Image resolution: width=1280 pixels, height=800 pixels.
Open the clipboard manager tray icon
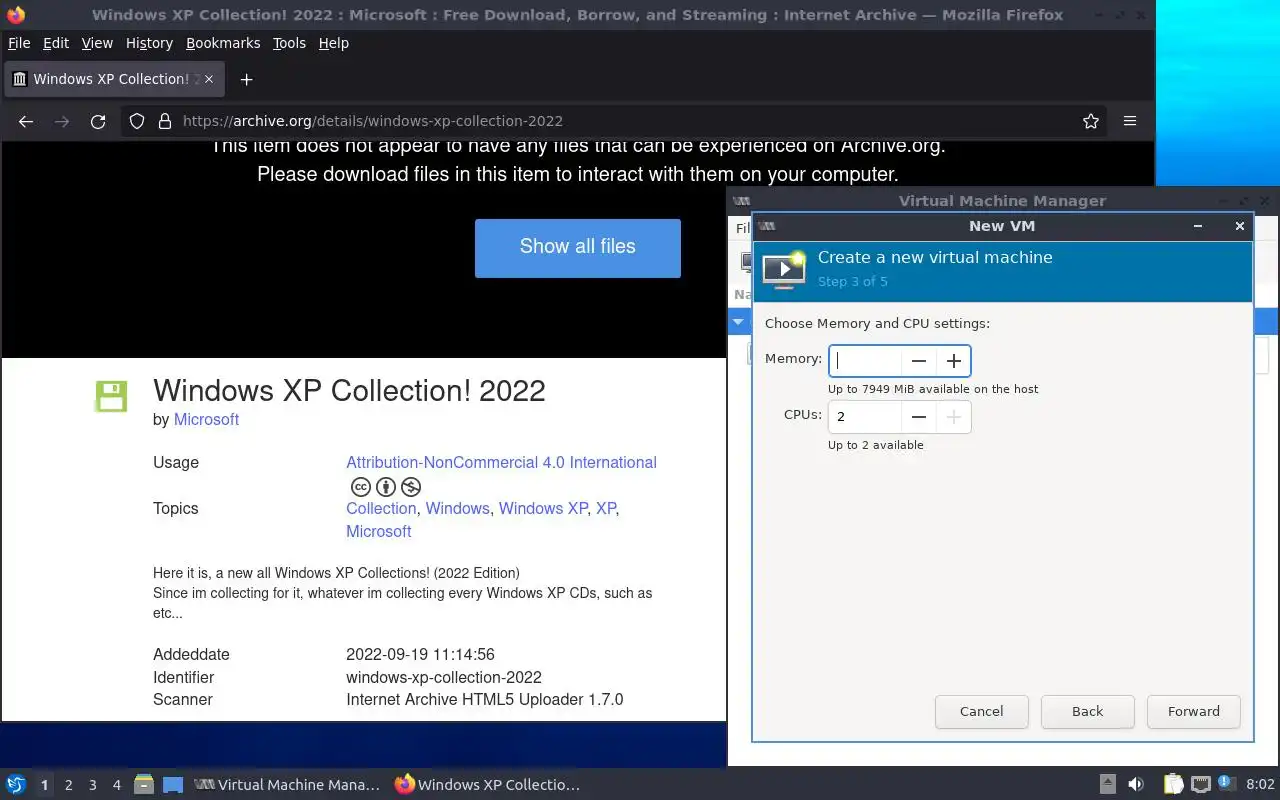coord(1173,785)
